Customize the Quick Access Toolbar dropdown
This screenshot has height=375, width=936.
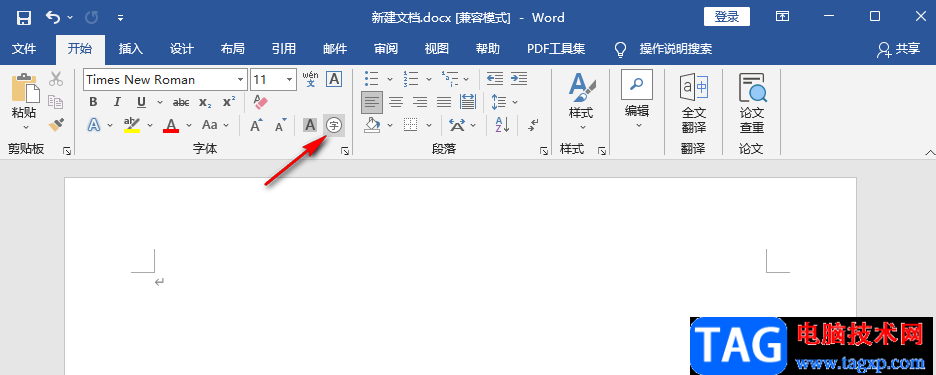point(120,18)
